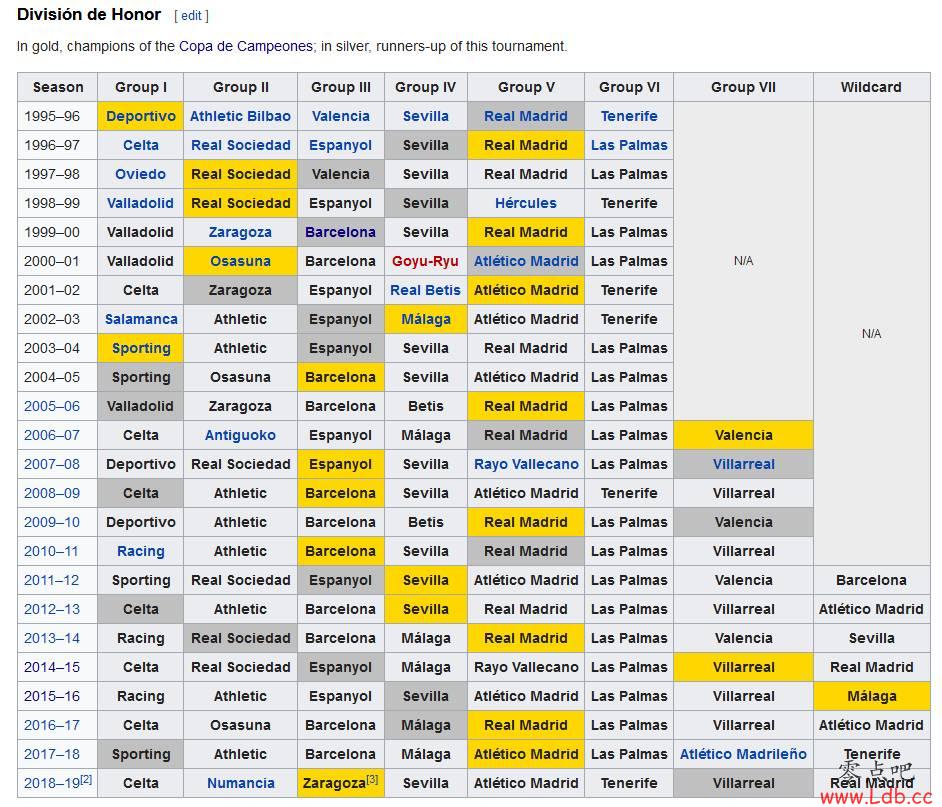This screenshot has height=807, width=942.
Task: Open the 2009–10 season link
Action: [x=52, y=522]
